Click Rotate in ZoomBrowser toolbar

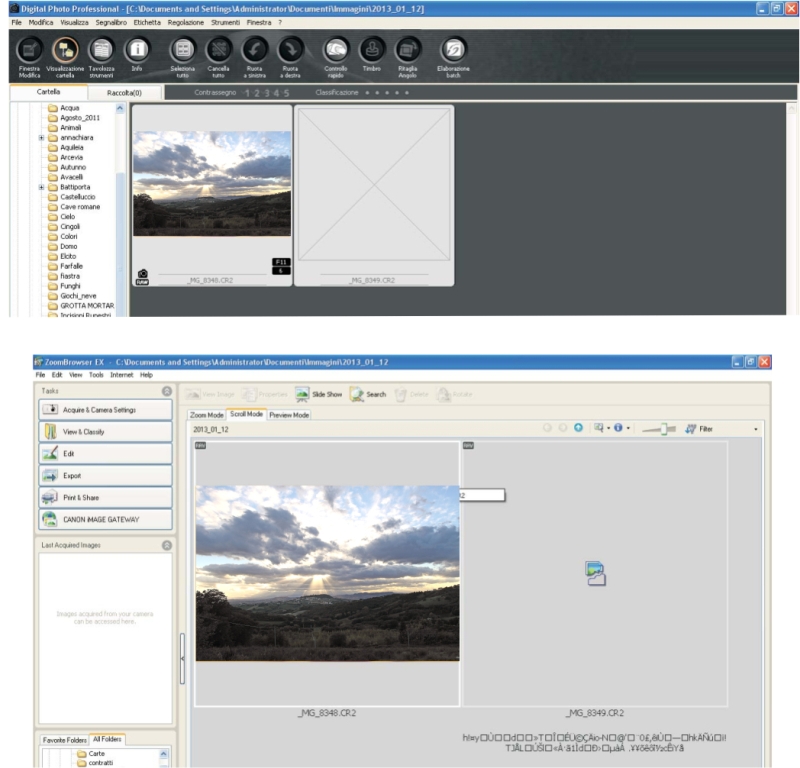click(x=454, y=394)
